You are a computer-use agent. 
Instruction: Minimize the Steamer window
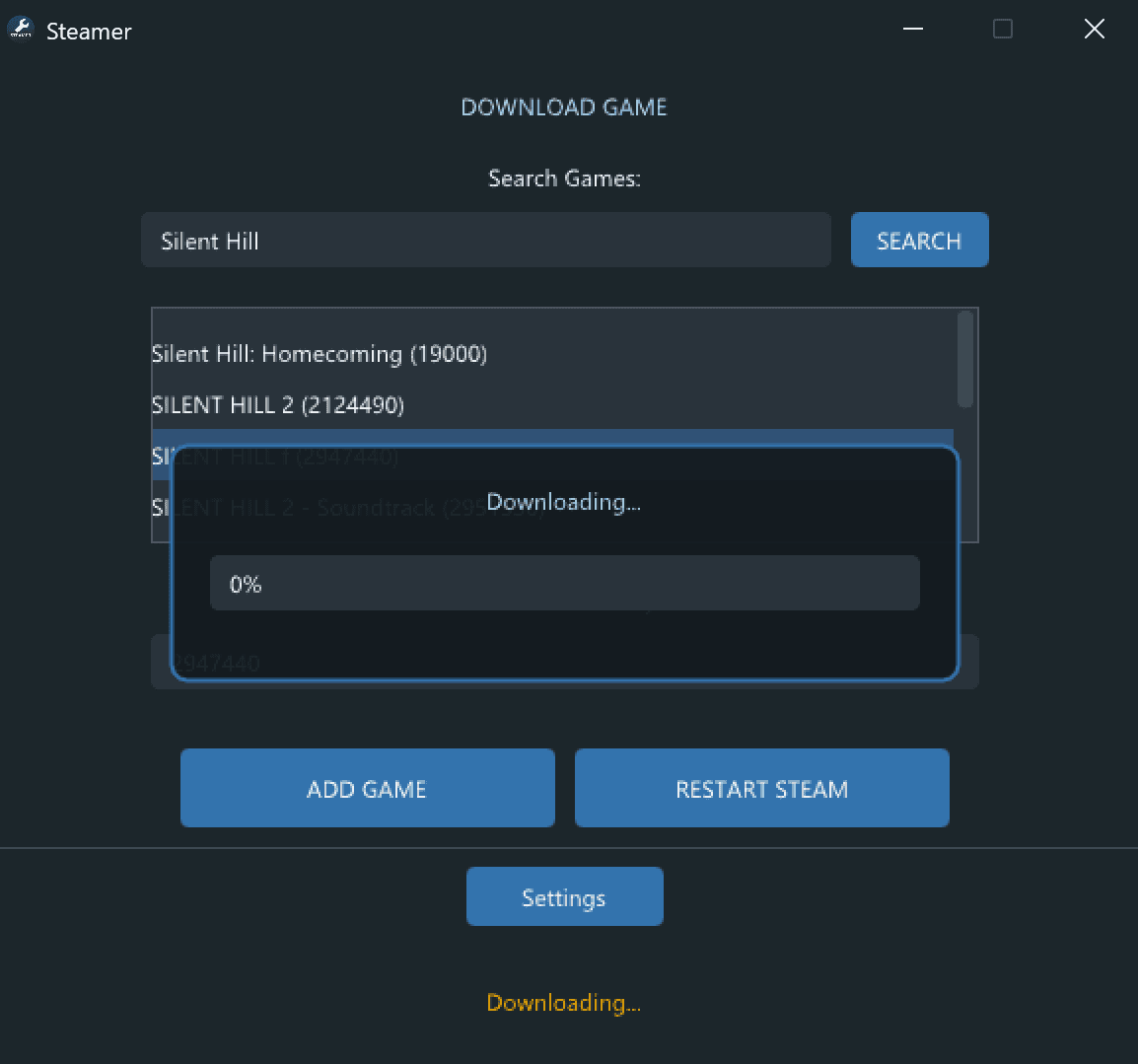[912, 29]
